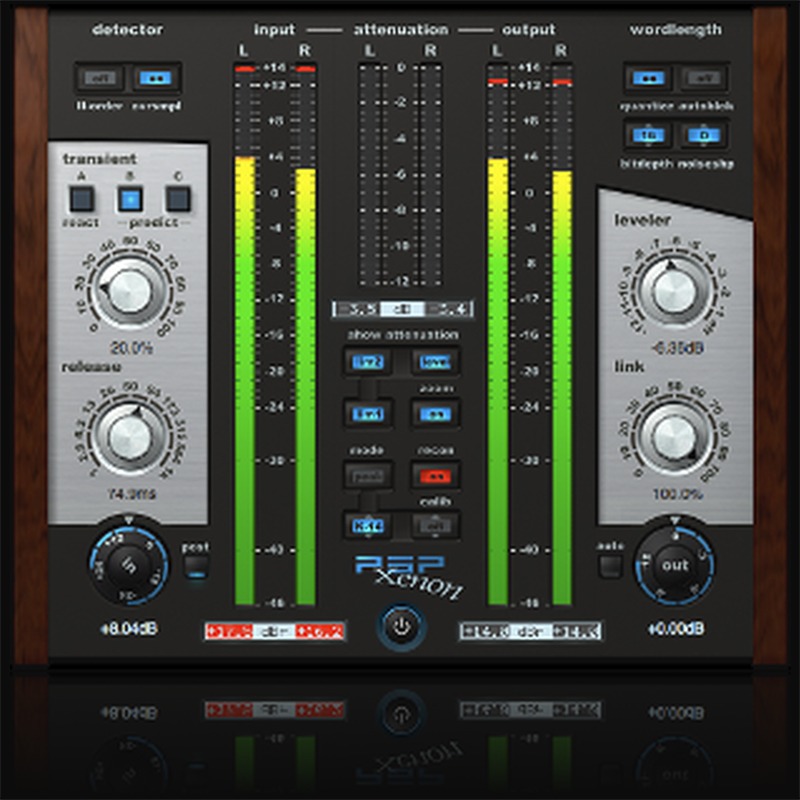Click the input gain value '+8.04dB'
The height and width of the screenshot is (800, 800).
point(129,629)
